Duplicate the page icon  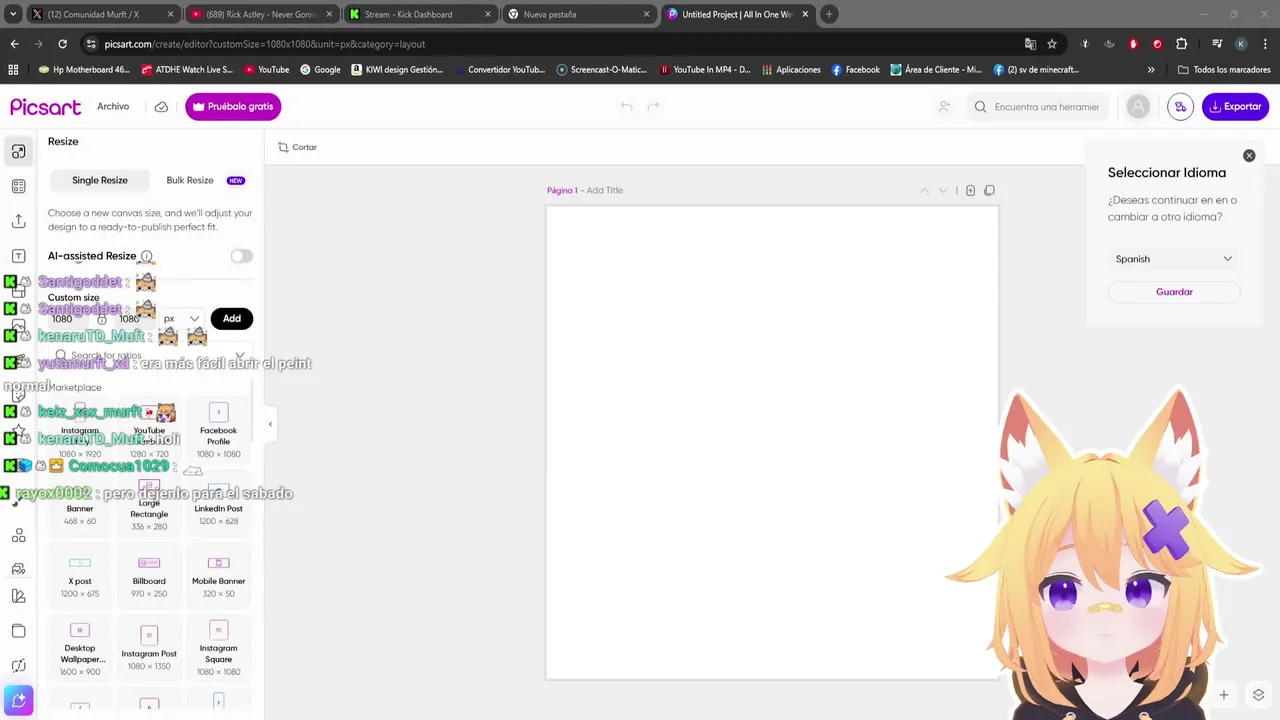[989, 190]
